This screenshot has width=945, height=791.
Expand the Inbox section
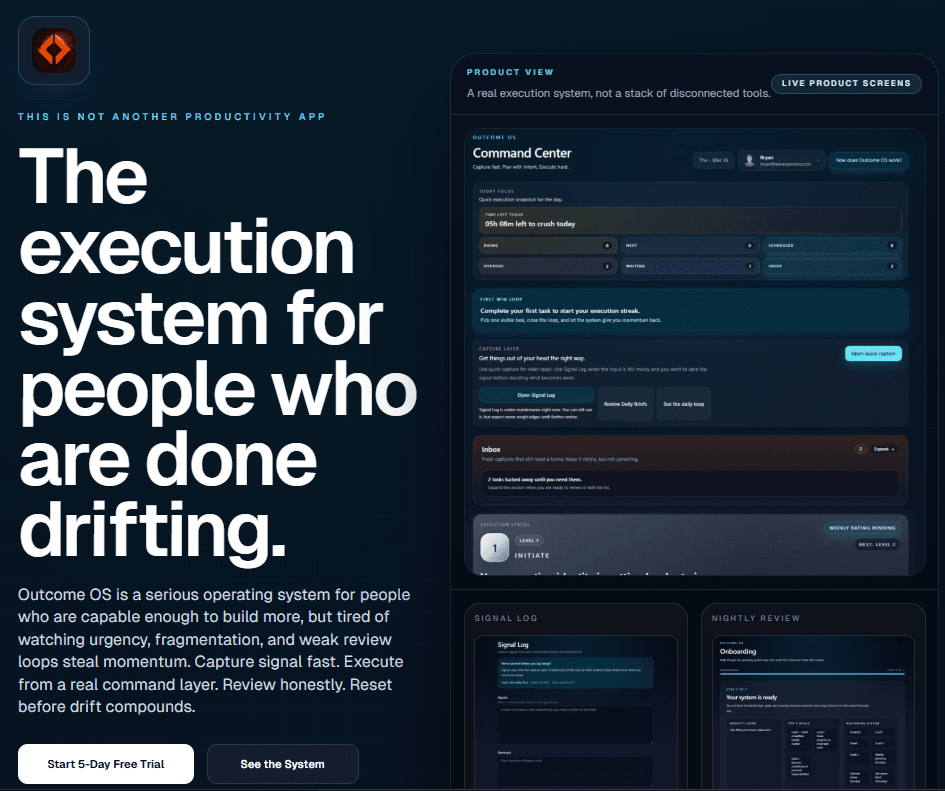tap(884, 449)
